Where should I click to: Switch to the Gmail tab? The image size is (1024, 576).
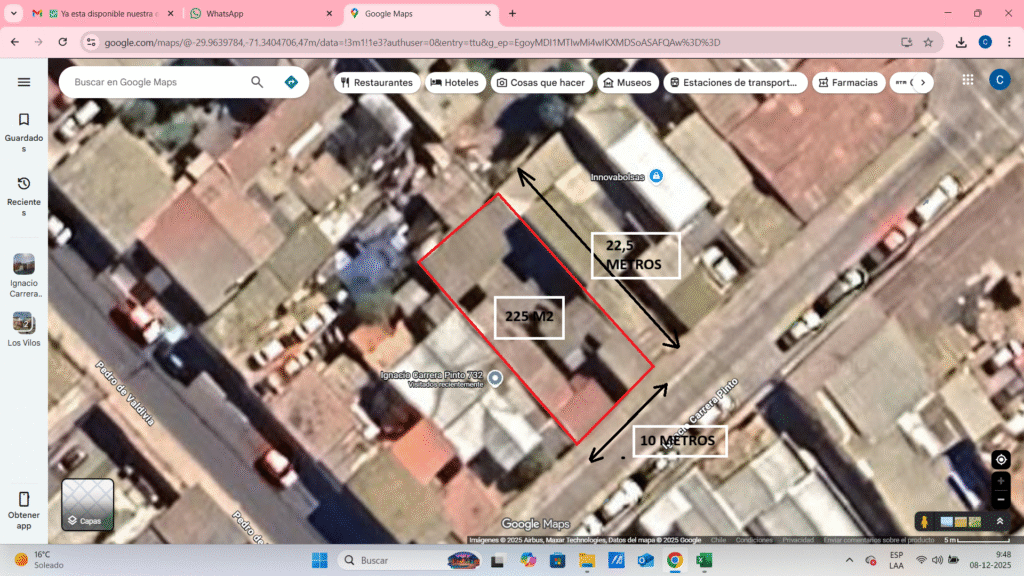(x=95, y=14)
